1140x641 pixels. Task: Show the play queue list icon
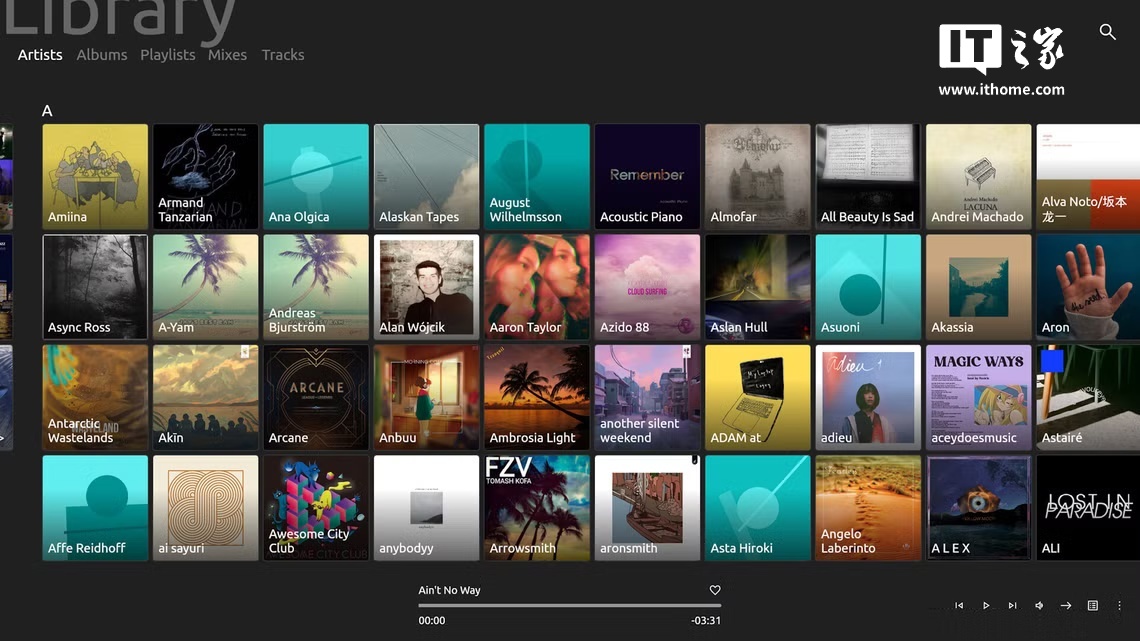(1093, 605)
